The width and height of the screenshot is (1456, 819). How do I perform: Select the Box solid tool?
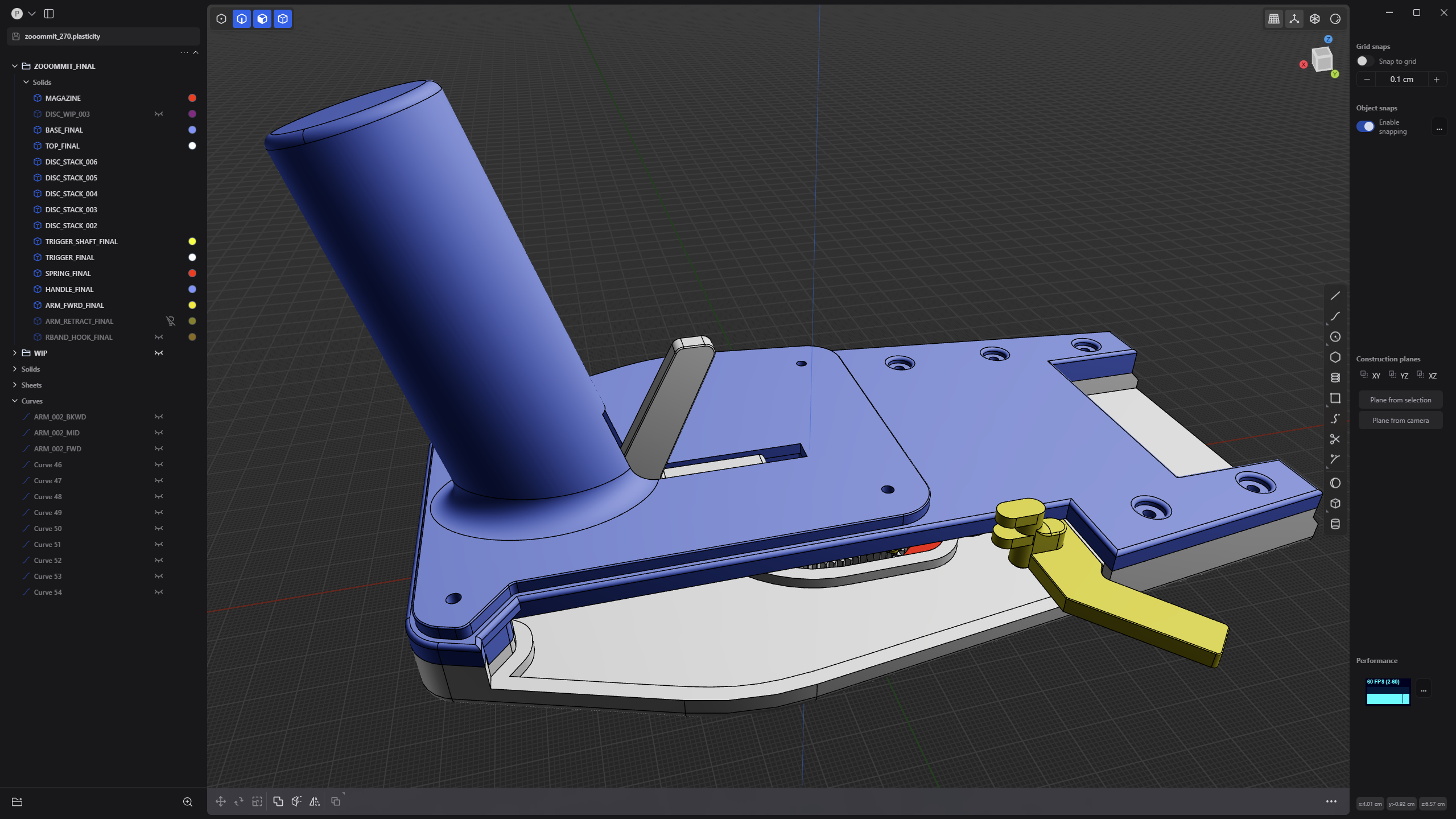tap(1335, 504)
